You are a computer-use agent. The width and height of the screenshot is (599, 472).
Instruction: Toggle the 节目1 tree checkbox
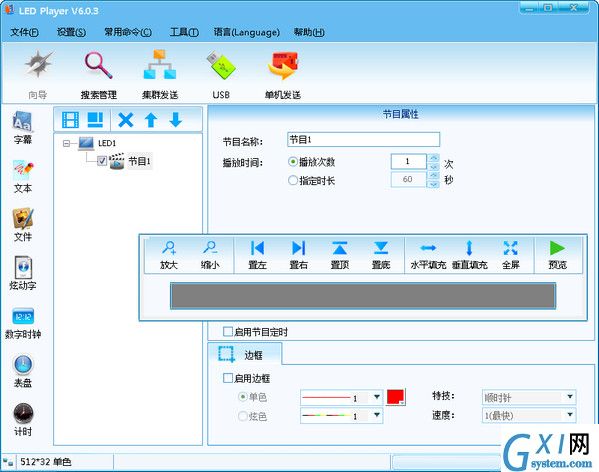coord(102,161)
